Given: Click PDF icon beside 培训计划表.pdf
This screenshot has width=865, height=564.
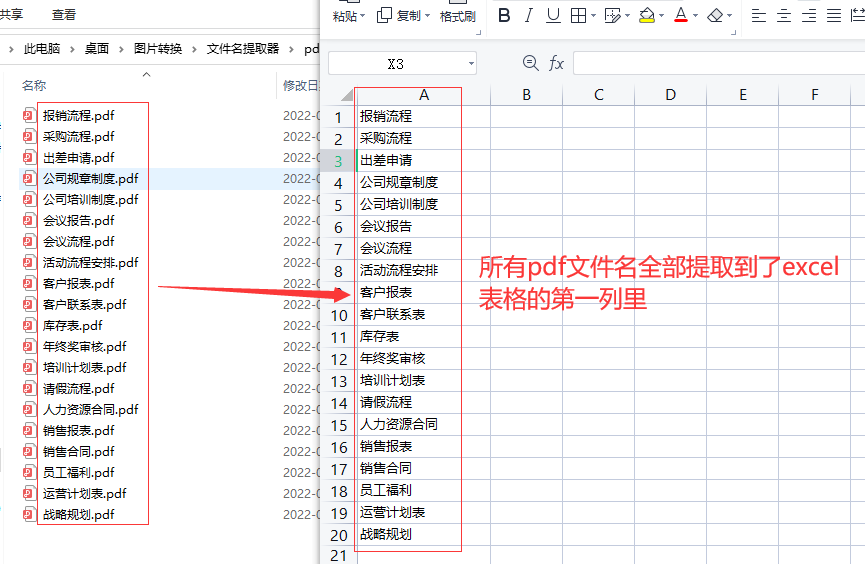Looking at the screenshot, I should 29,368.
